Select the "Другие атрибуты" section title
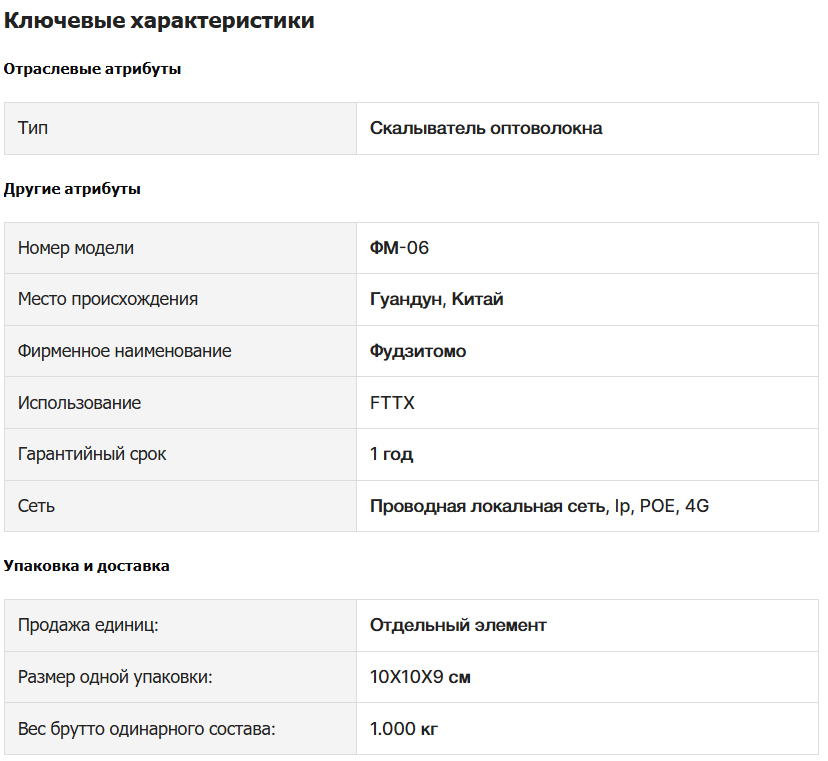This screenshot has height=761, width=828. 72,189
